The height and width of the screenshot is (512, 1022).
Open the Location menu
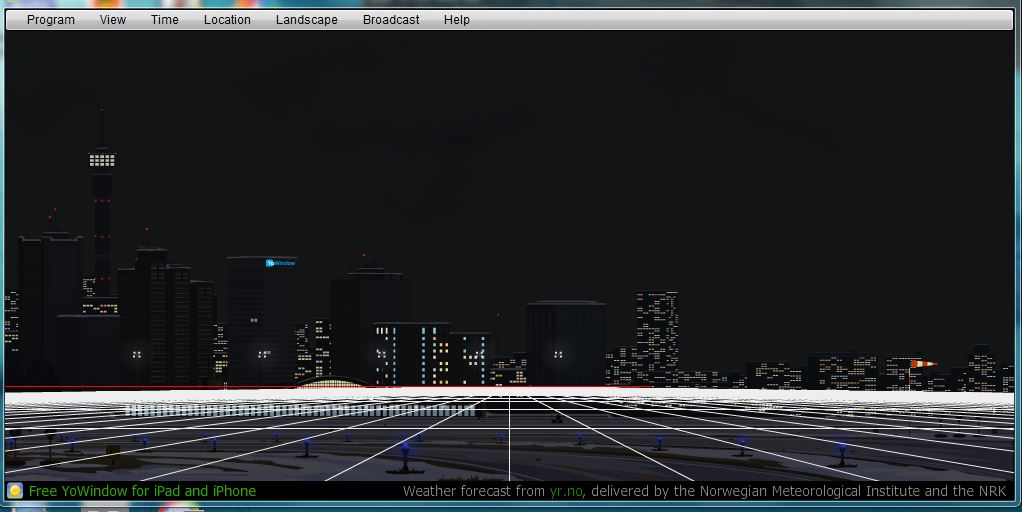227,20
